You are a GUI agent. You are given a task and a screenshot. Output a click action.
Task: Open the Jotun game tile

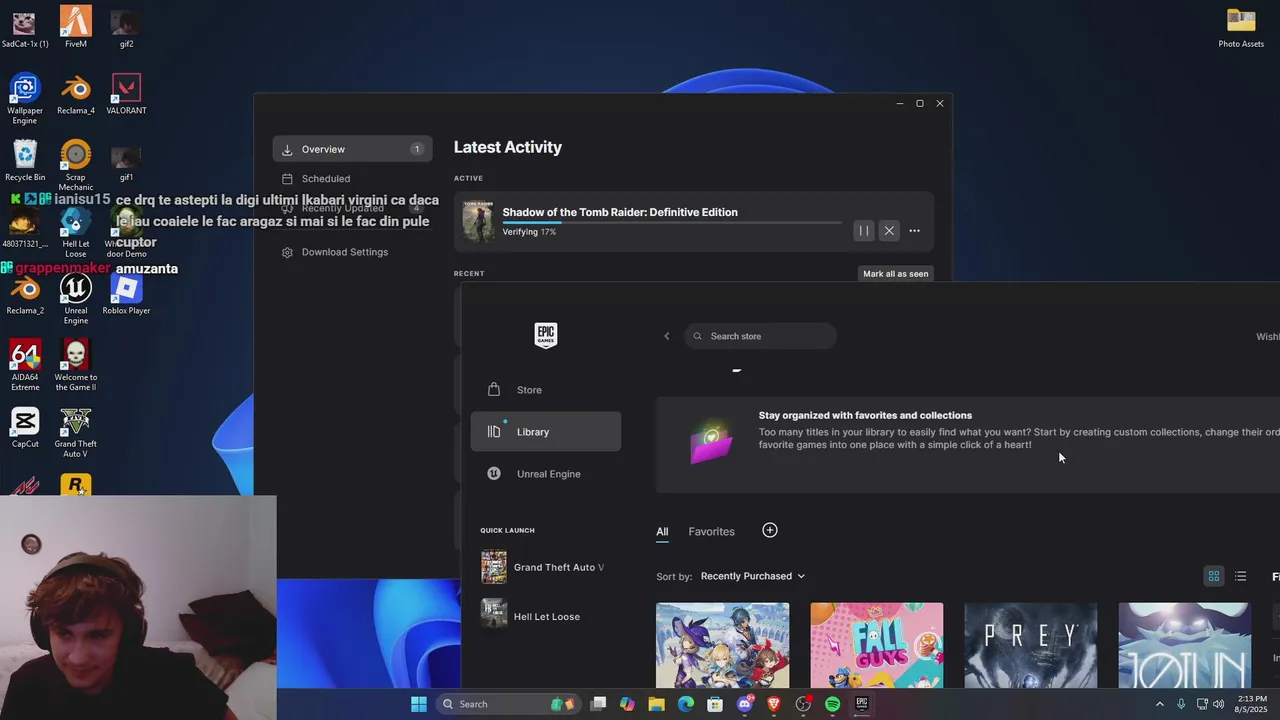1184,645
